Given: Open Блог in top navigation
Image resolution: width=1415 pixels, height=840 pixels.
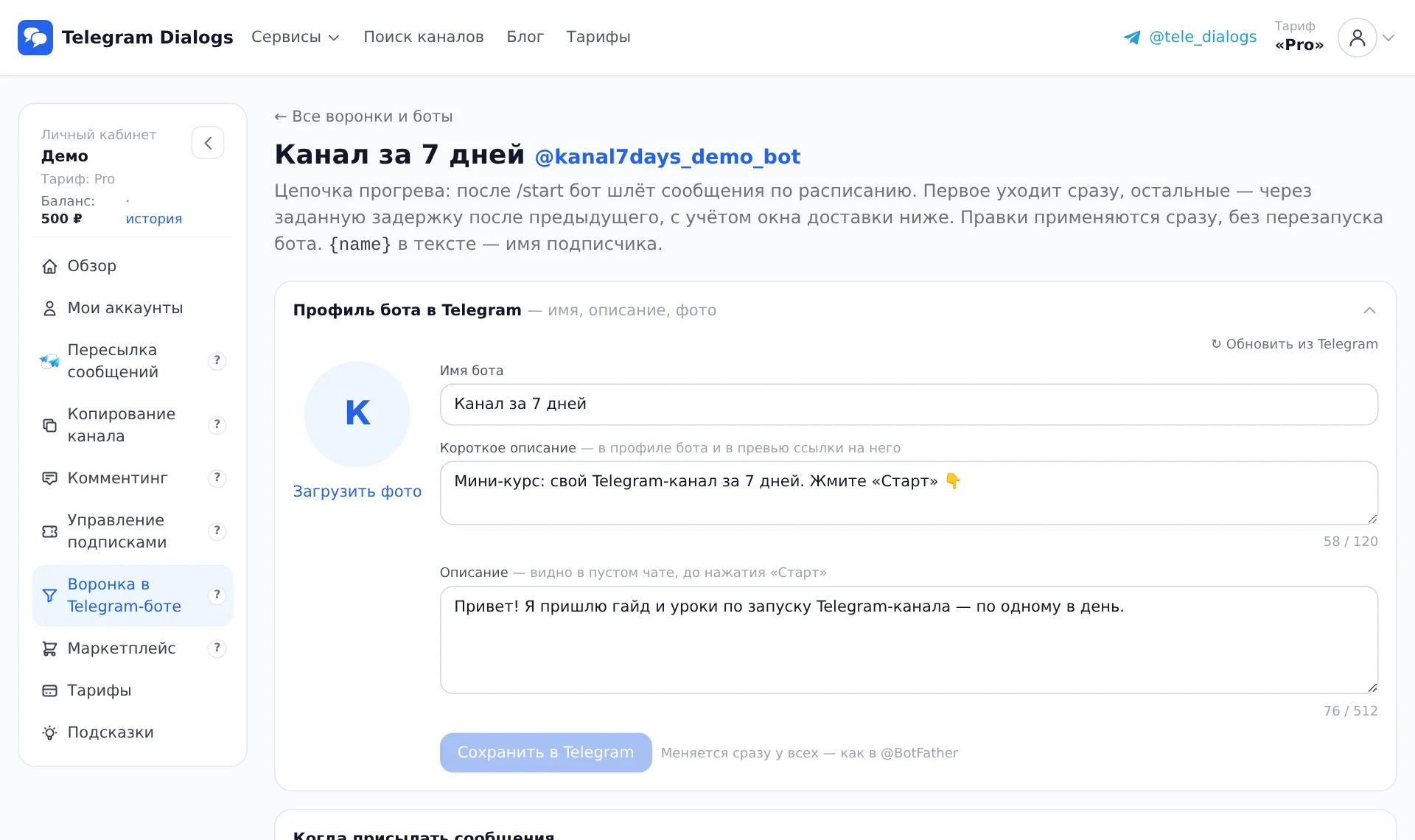Looking at the screenshot, I should (x=525, y=37).
